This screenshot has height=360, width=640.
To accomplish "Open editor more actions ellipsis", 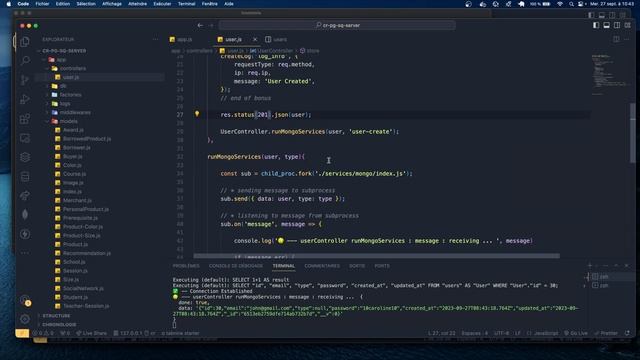I will [627, 39].
